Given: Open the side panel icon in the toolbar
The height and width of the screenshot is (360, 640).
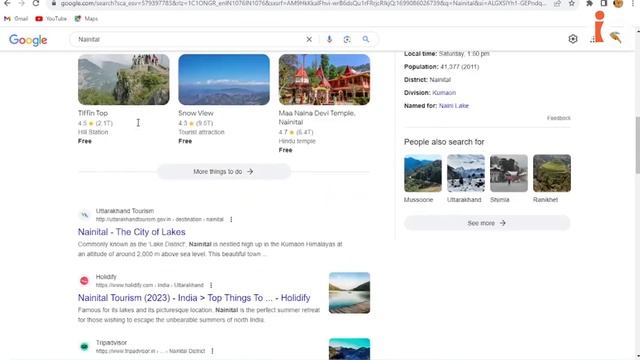Looking at the screenshot, I should 604,3.
